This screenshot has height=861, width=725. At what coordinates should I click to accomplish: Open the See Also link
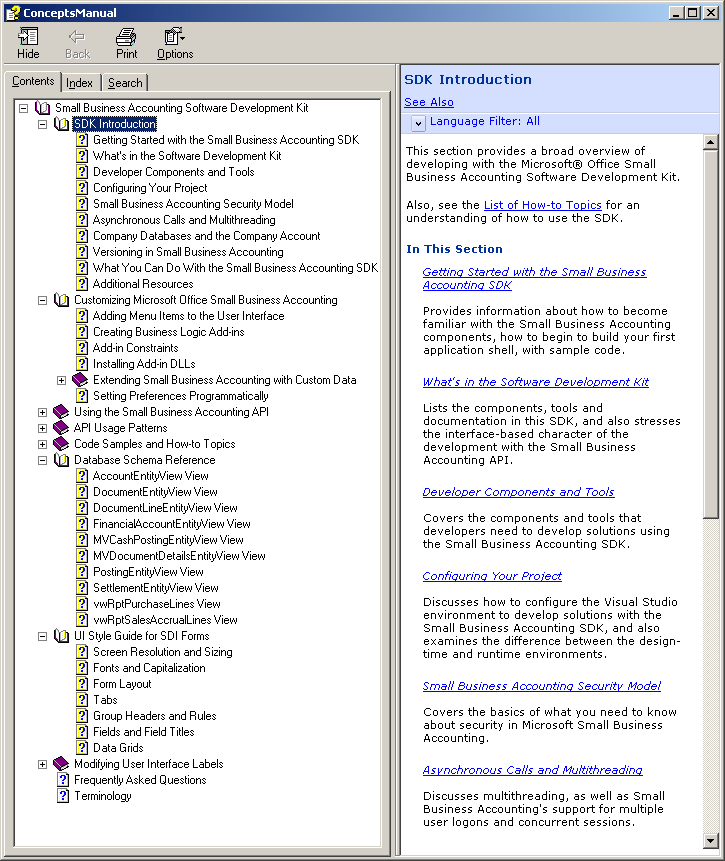(x=429, y=102)
